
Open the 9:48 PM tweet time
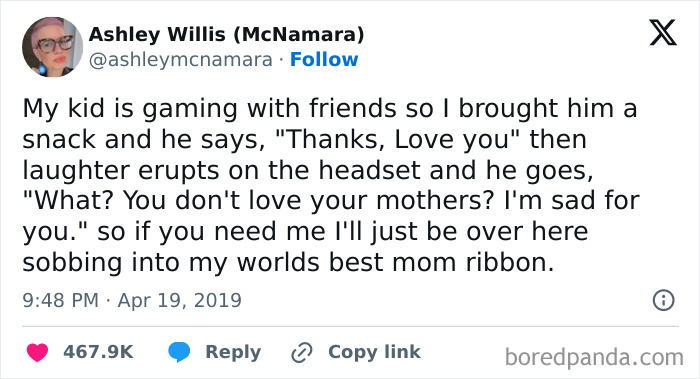click(60, 300)
